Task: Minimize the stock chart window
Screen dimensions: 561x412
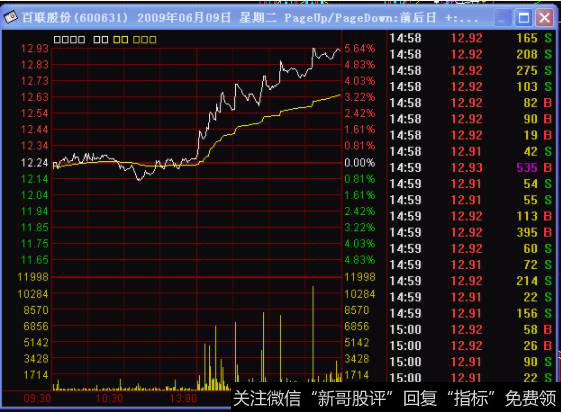Action: [x=502, y=18]
